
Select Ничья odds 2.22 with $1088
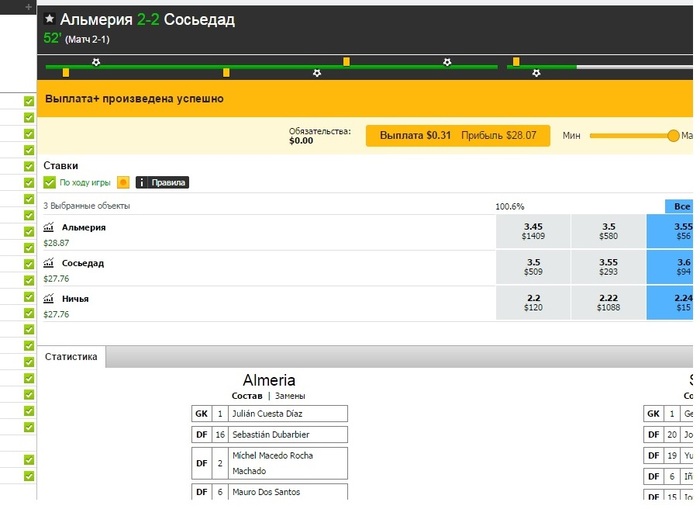coord(608,303)
